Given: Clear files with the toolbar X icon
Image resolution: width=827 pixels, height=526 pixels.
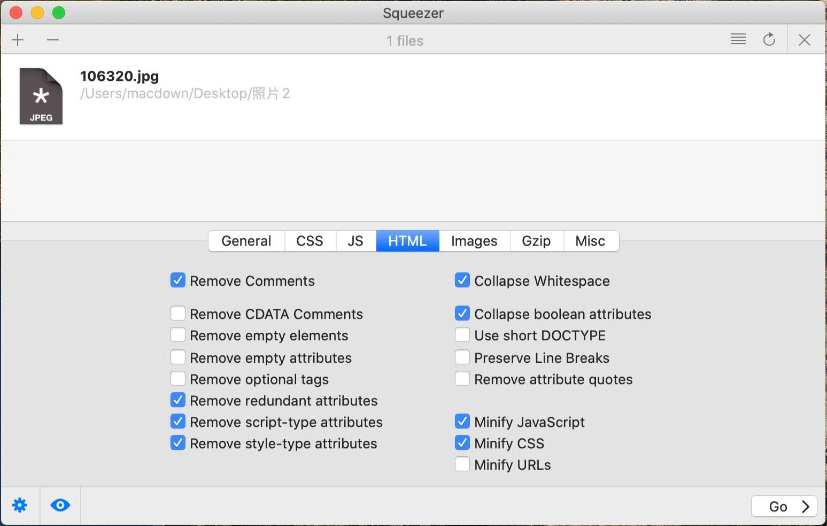Looking at the screenshot, I should pos(804,40).
